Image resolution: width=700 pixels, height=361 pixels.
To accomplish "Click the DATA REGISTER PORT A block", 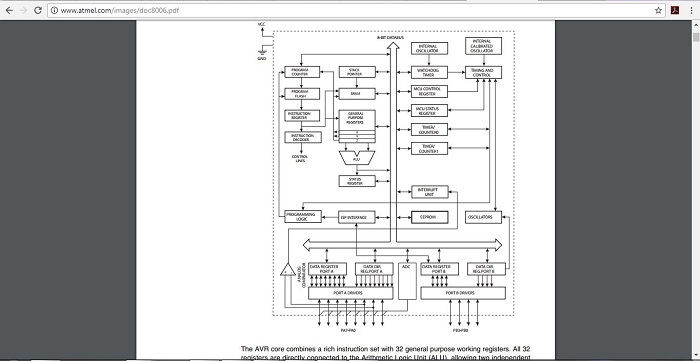I will click(x=327, y=269).
